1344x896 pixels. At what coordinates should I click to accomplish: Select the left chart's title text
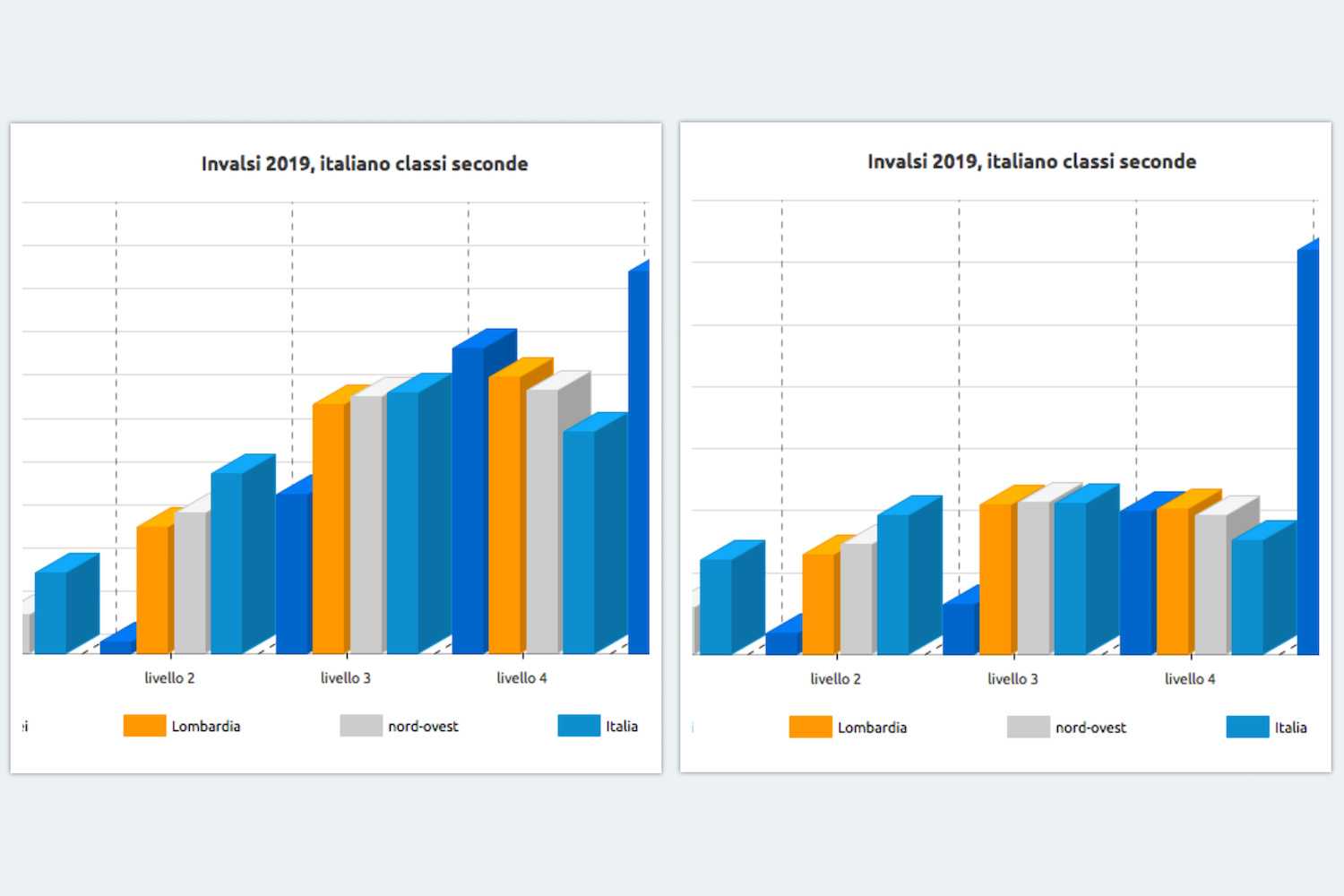click(365, 164)
